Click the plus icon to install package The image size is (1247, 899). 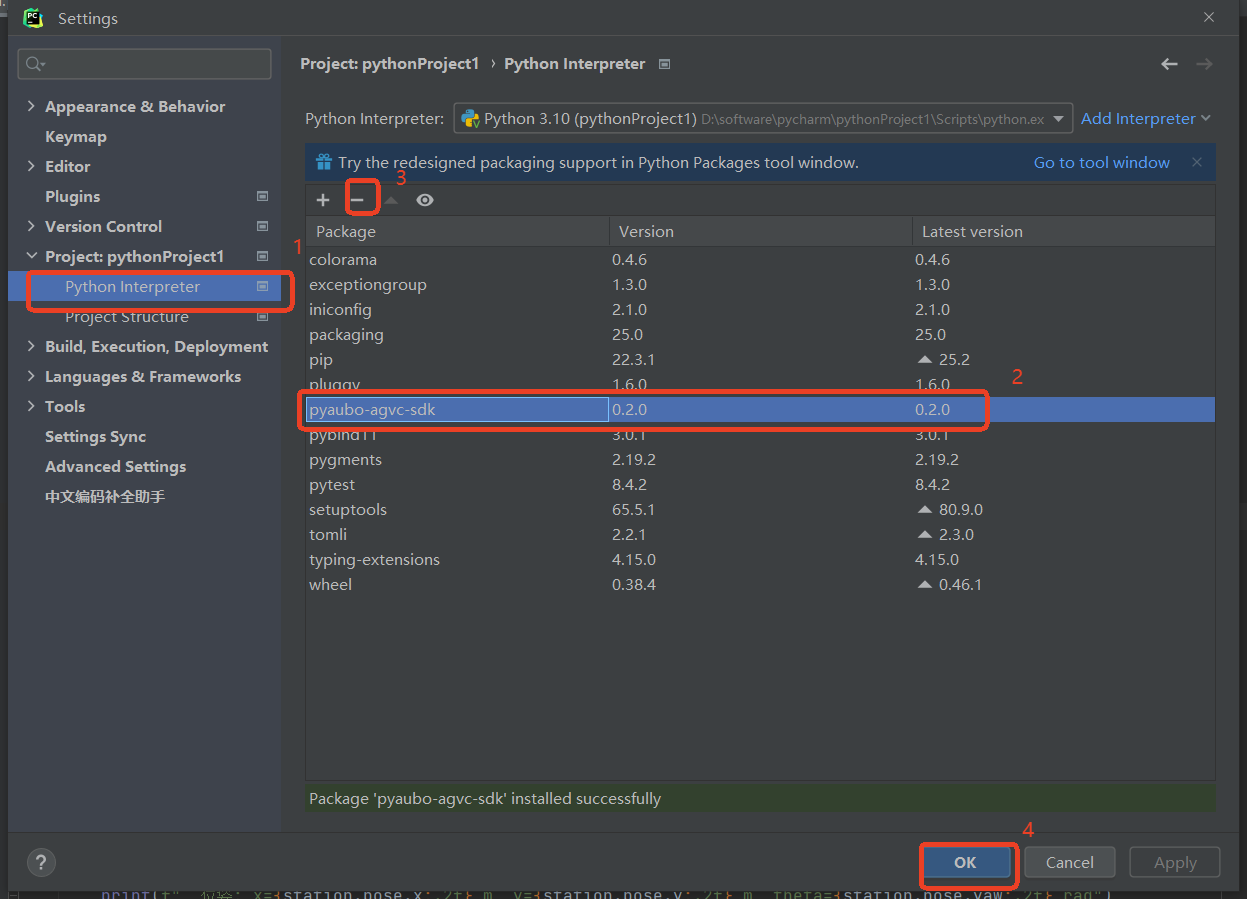point(322,200)
